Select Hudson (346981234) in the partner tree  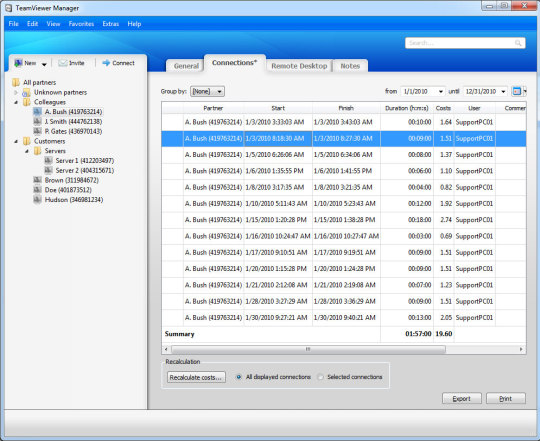point(74,200)
